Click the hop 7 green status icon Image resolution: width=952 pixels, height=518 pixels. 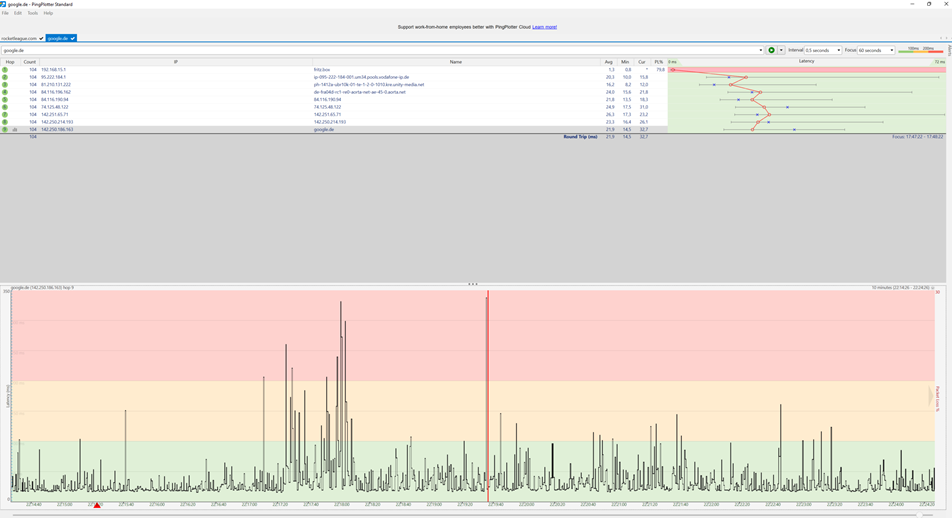5,115
